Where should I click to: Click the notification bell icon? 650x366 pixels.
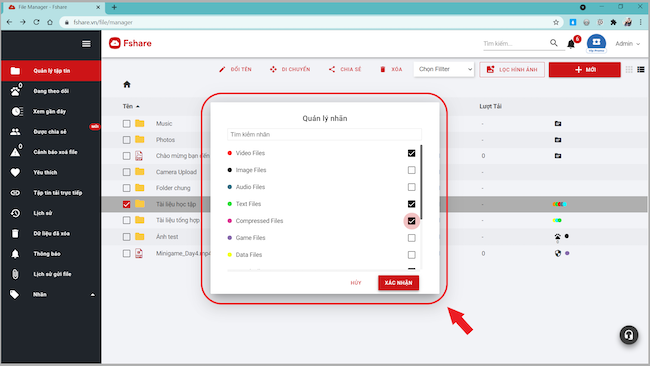point(571,44)
